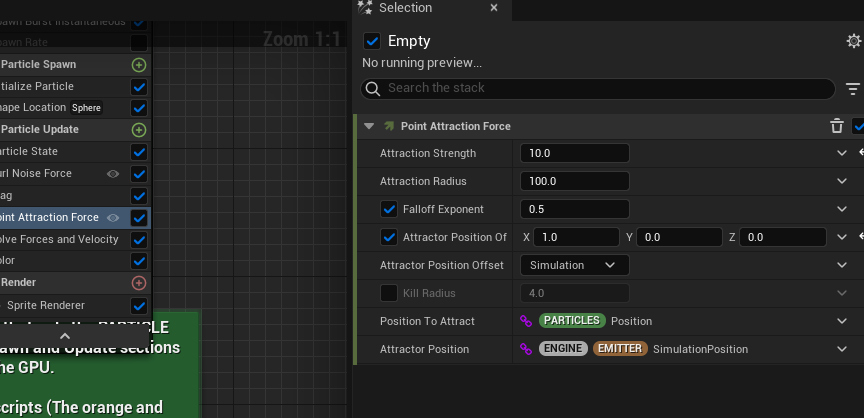Add module to Particle Update section
The image size is (864, 418).
tap(139, 130)
